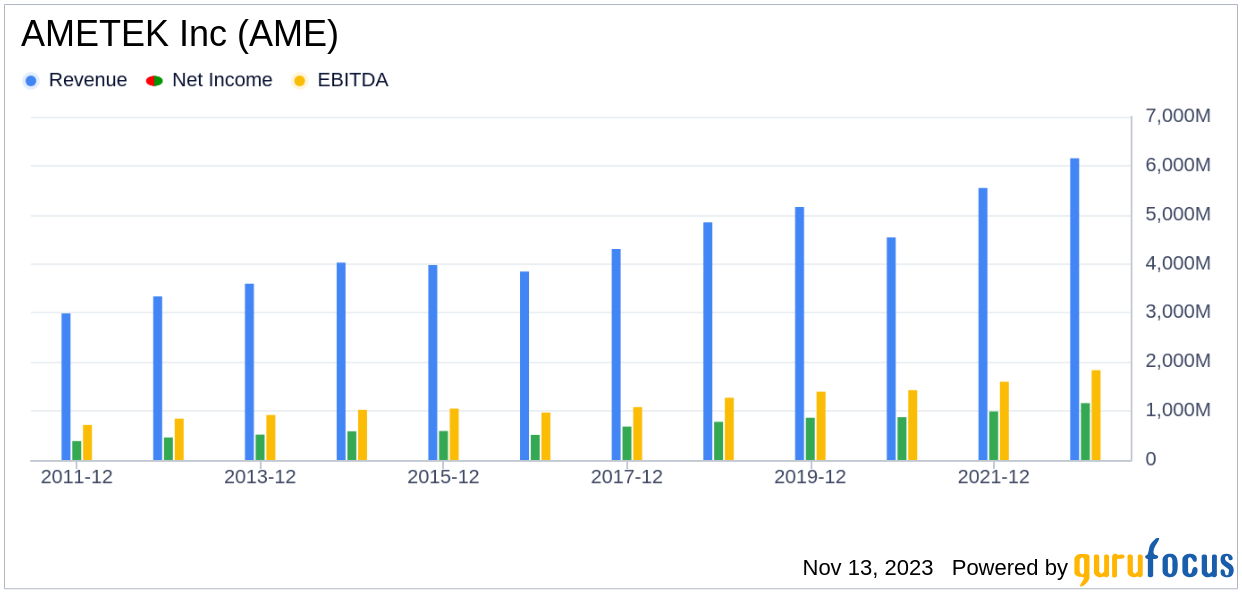Click the 2015-12 x-axis label
Viewport: 1242px width, 593px height.
[x=443, y=478]
